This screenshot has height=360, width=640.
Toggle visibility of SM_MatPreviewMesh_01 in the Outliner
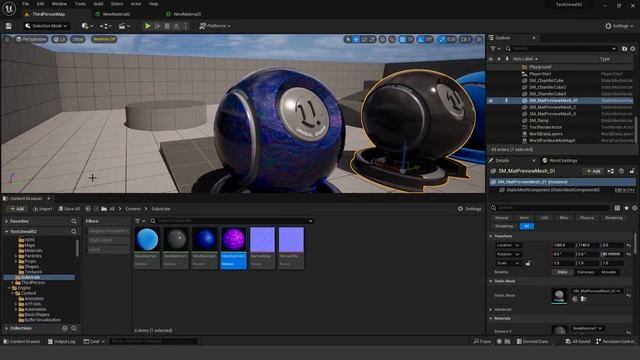coord(491,100)
